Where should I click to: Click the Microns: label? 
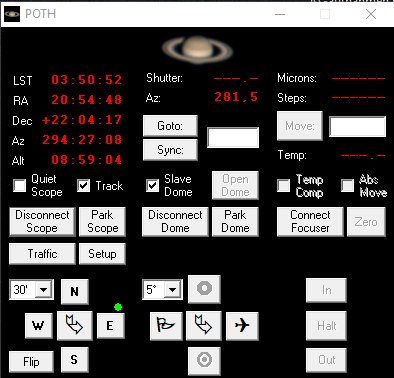click(297, 78)
